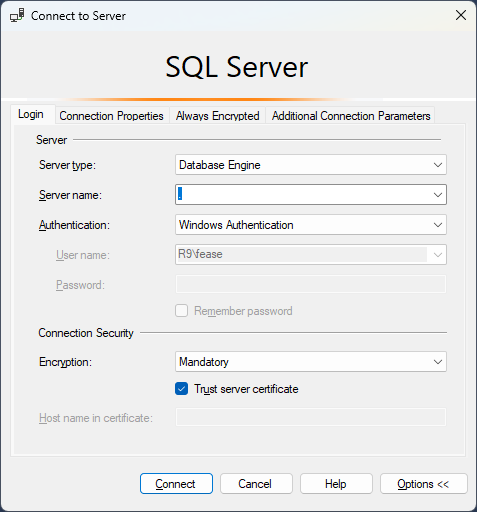Open the disabled User name dropdown arrow
Viewport: 477px width, 512px height.
click(438, 255)
